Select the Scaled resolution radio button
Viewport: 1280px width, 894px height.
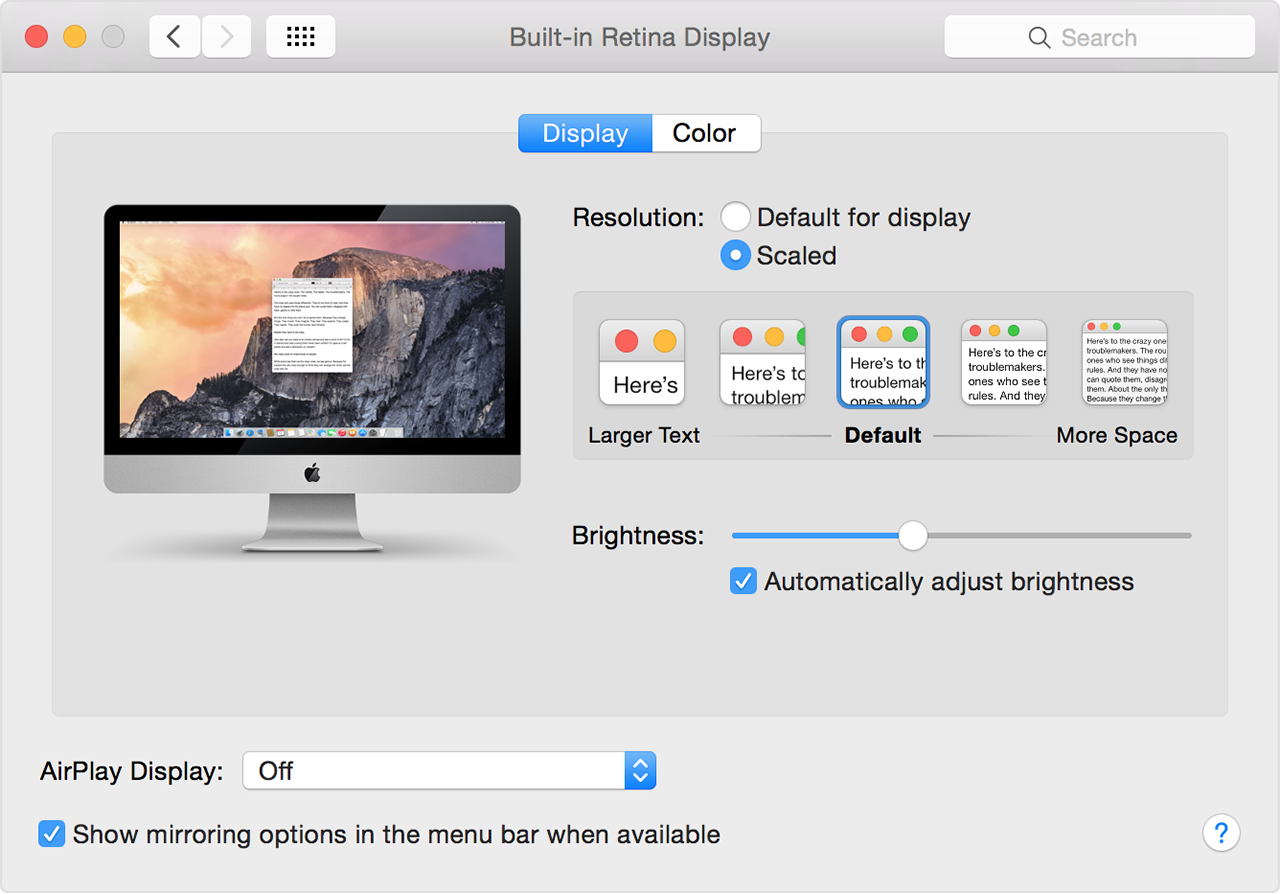(735, 255)
